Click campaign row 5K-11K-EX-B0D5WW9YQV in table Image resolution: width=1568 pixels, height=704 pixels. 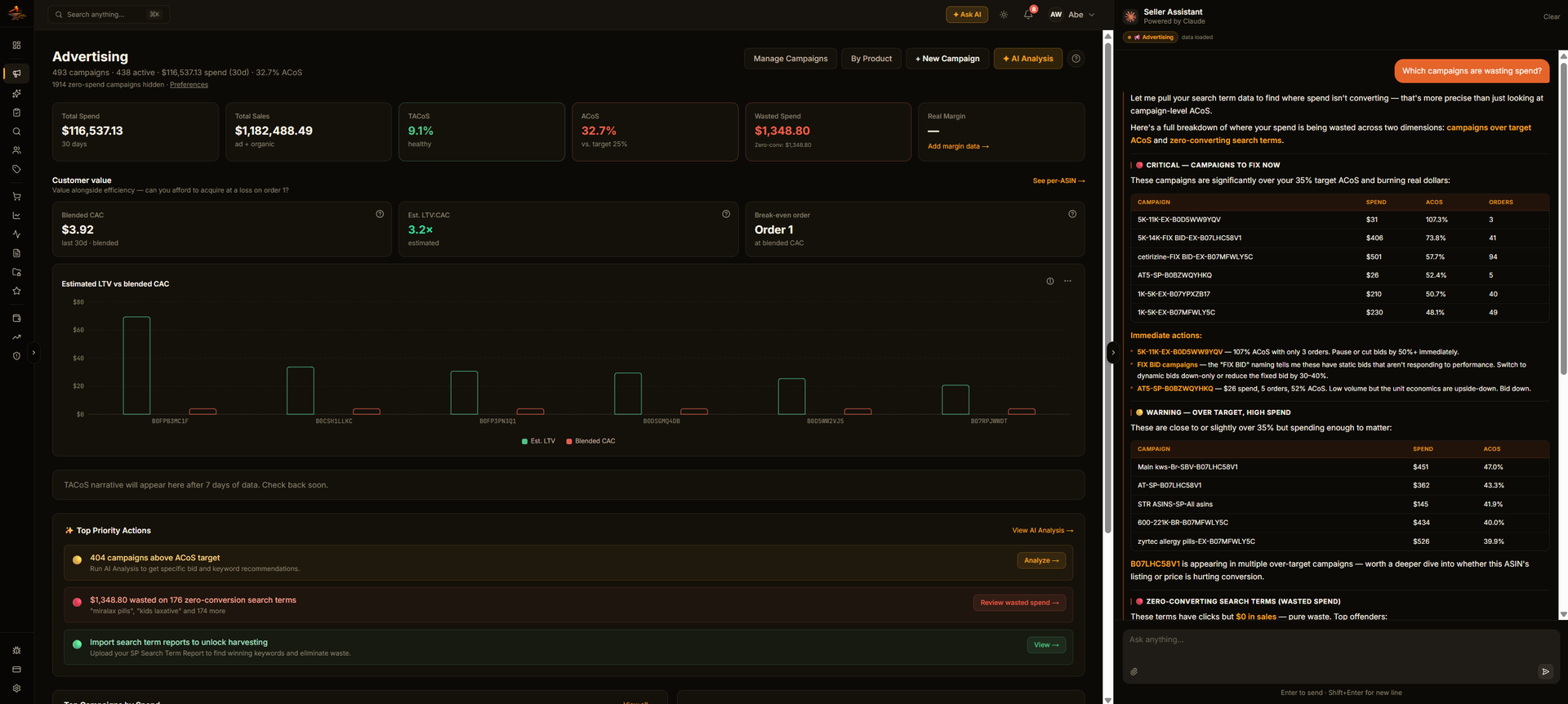pos(1339,220)
